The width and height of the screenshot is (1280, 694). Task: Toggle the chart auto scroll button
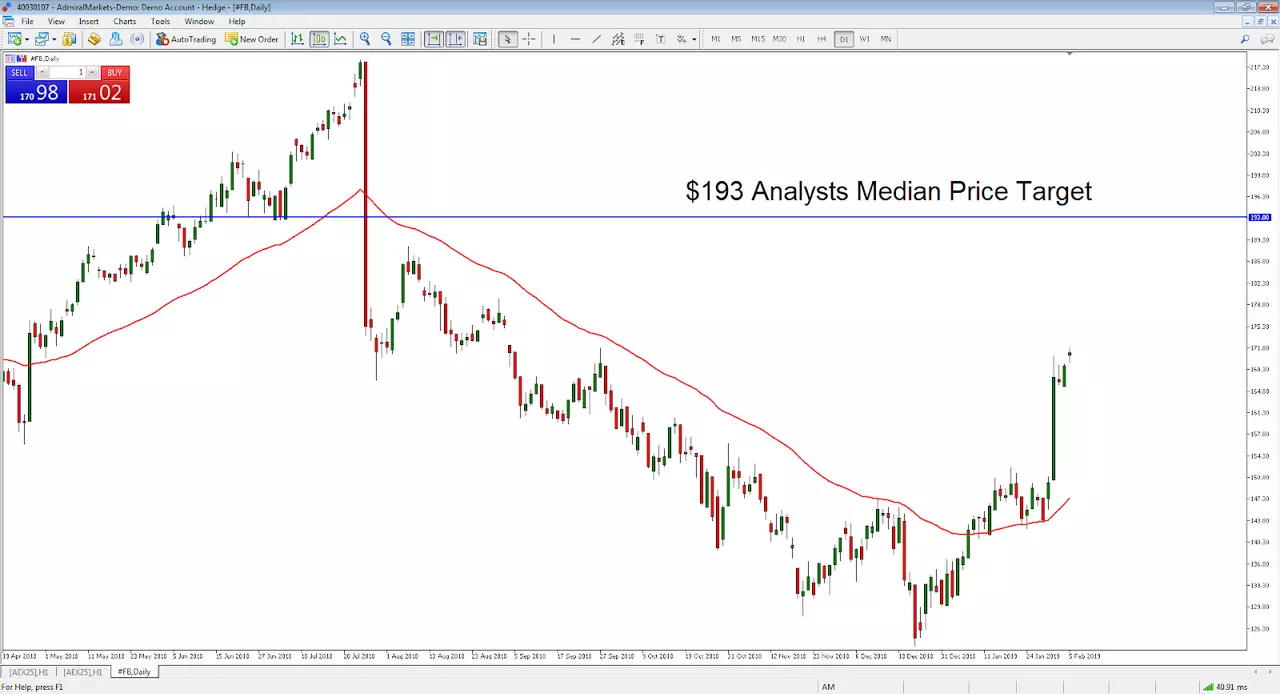[434, 39]
